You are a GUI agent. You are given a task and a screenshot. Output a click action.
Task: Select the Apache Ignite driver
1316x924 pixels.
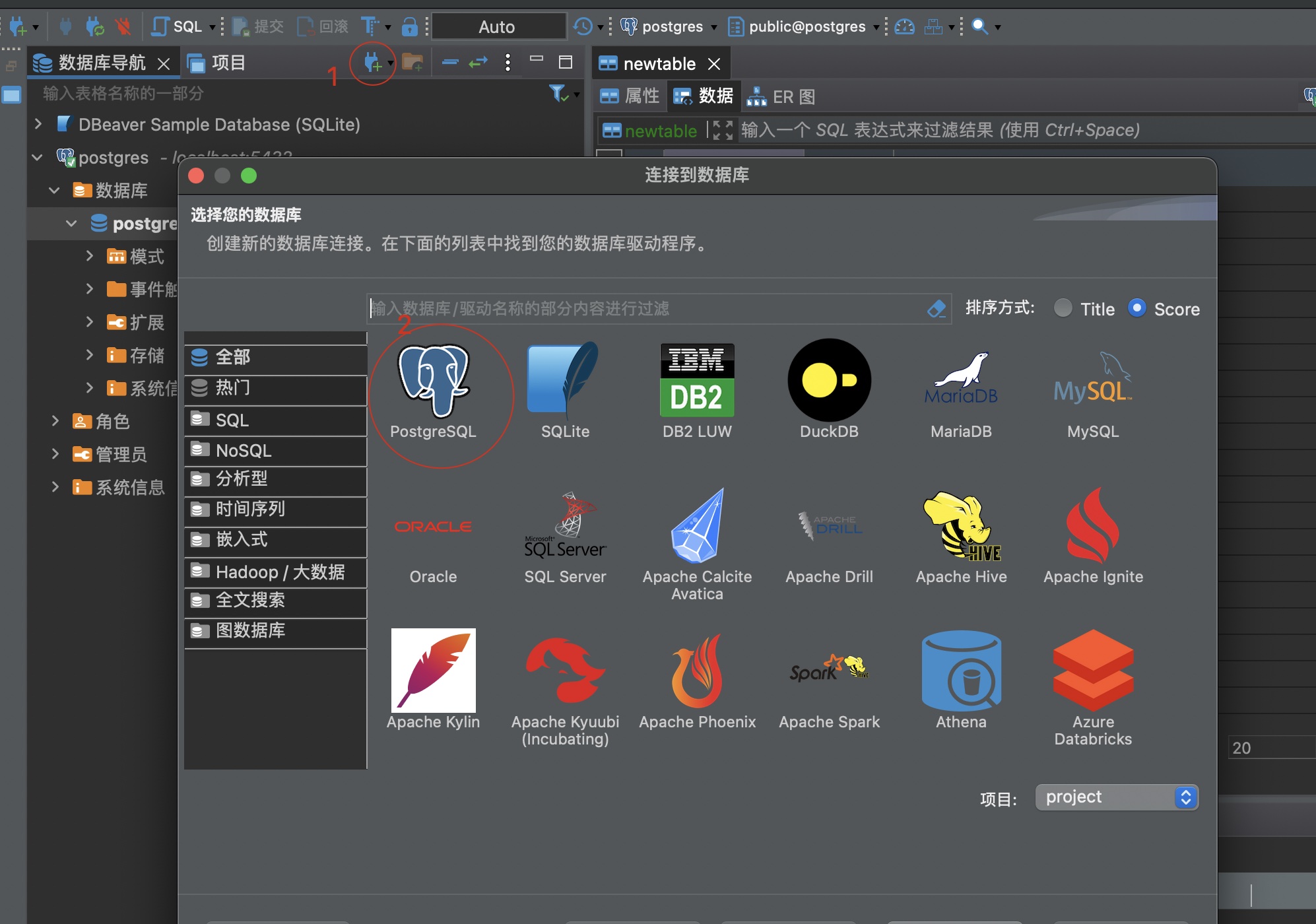coord(1093,536)
